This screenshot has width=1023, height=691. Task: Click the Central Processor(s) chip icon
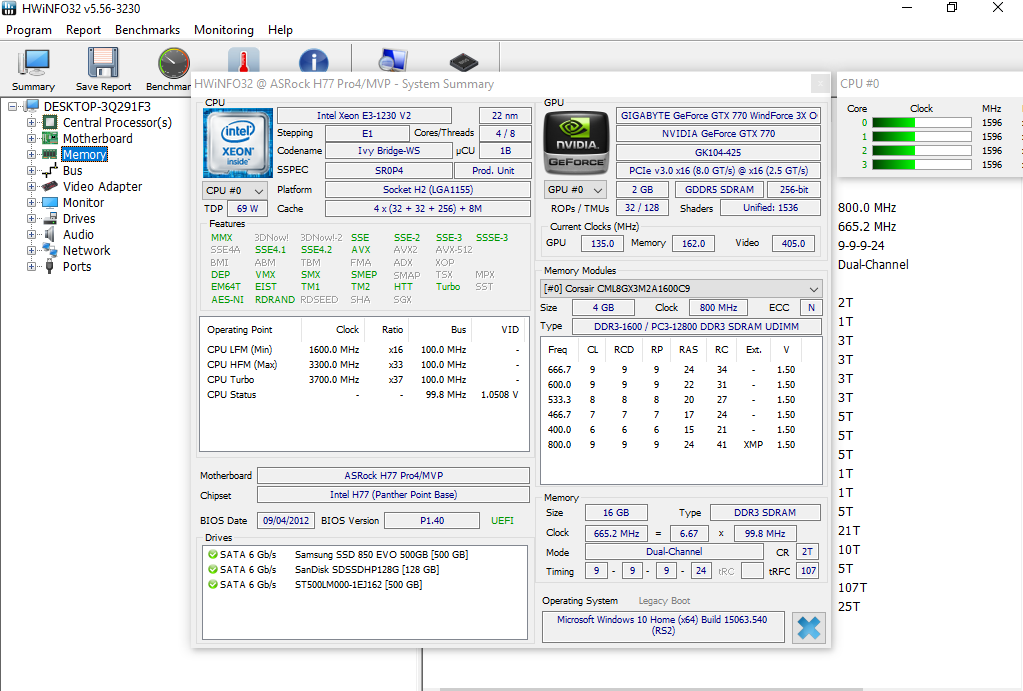tap(50, 122)
